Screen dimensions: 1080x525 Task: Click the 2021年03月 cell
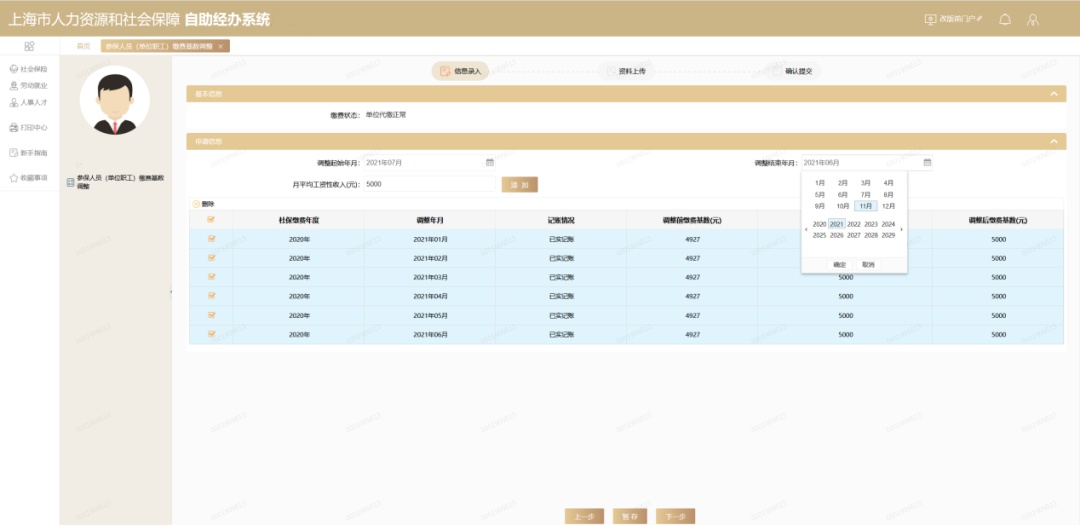click(430, 277)
